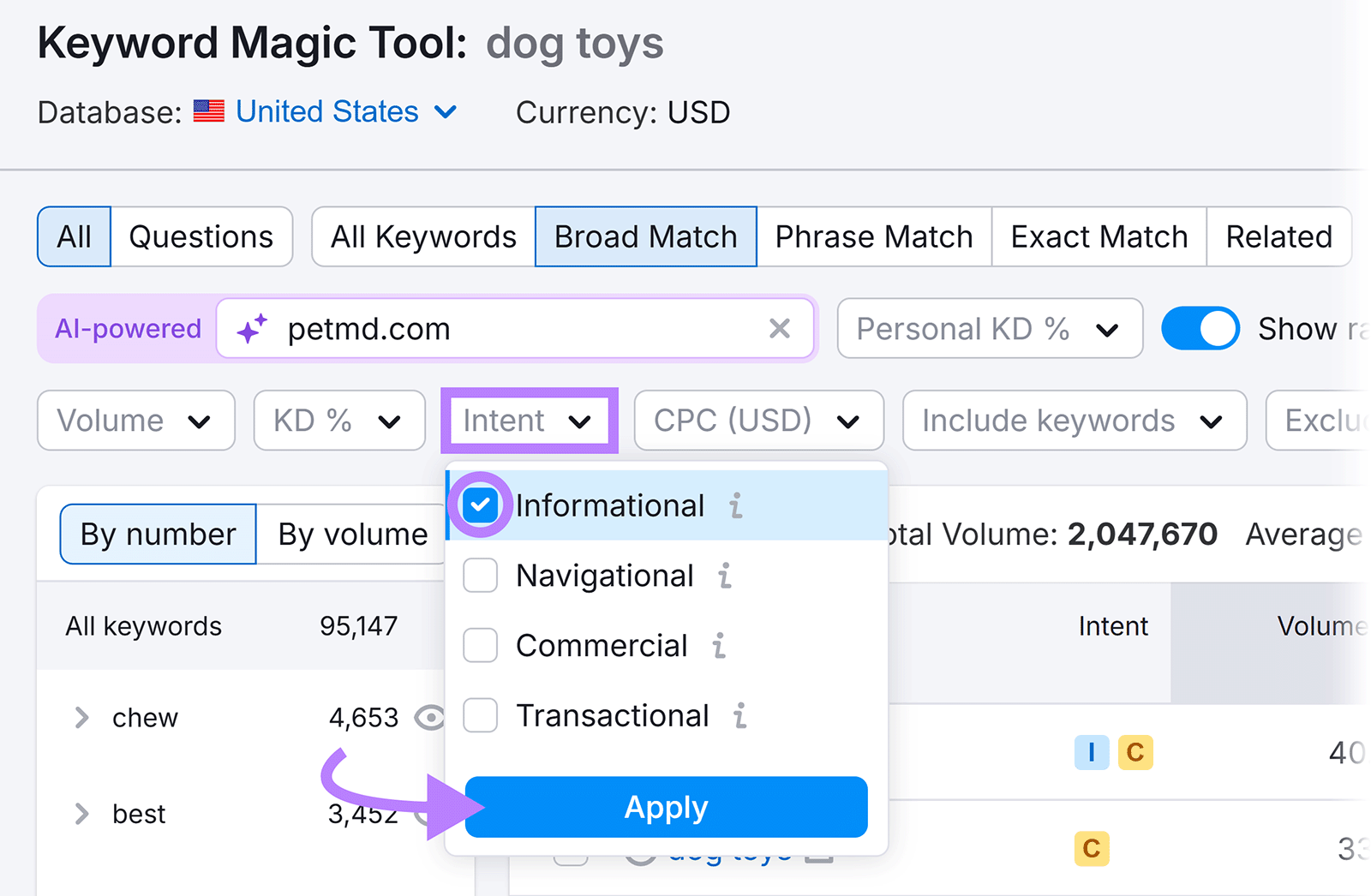Select the blue I intent badge

pyautogui.click(x=1091, y=753)
